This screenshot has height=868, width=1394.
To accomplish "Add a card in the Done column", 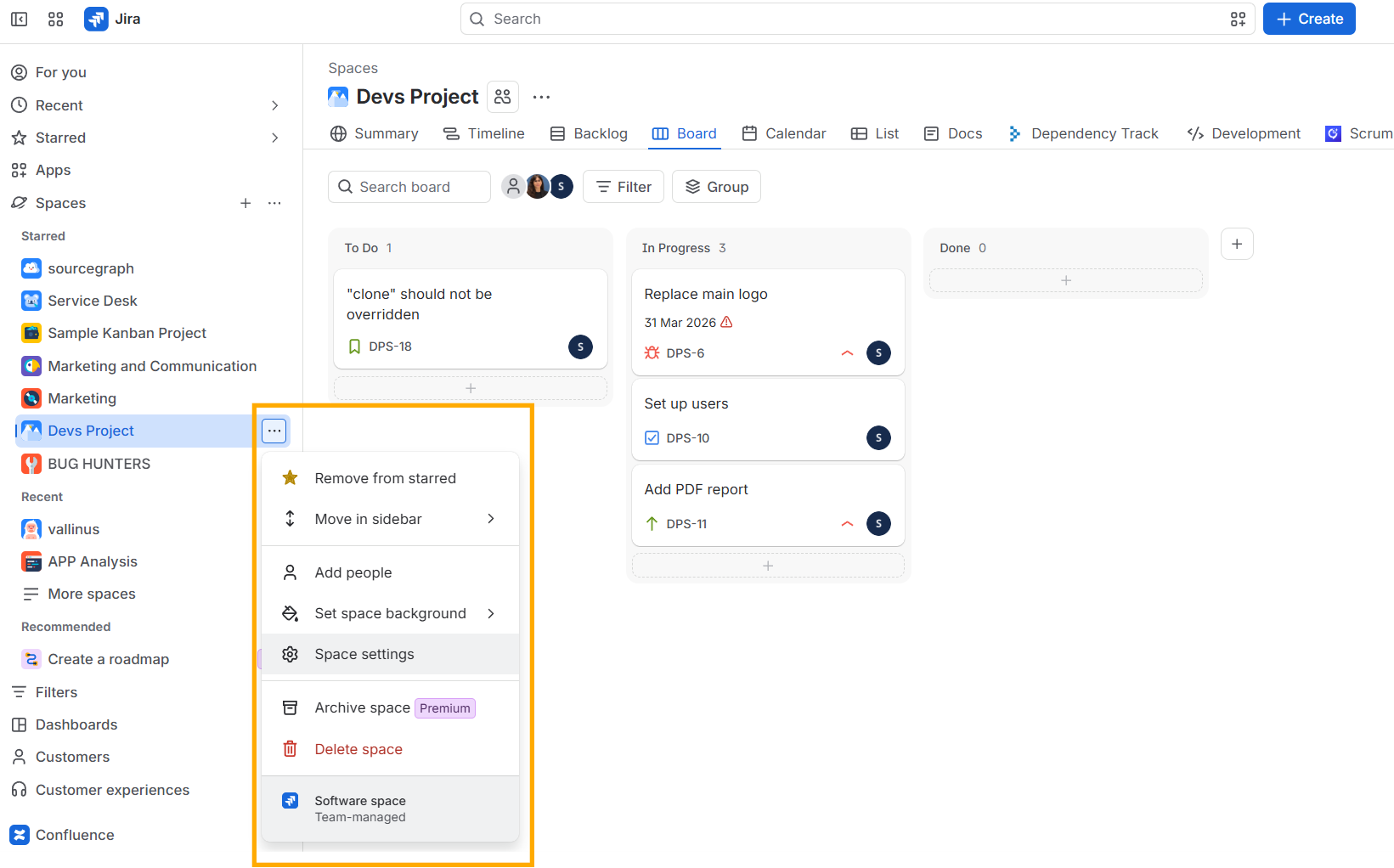I will pyautogui.click(x=1066, y=280).
